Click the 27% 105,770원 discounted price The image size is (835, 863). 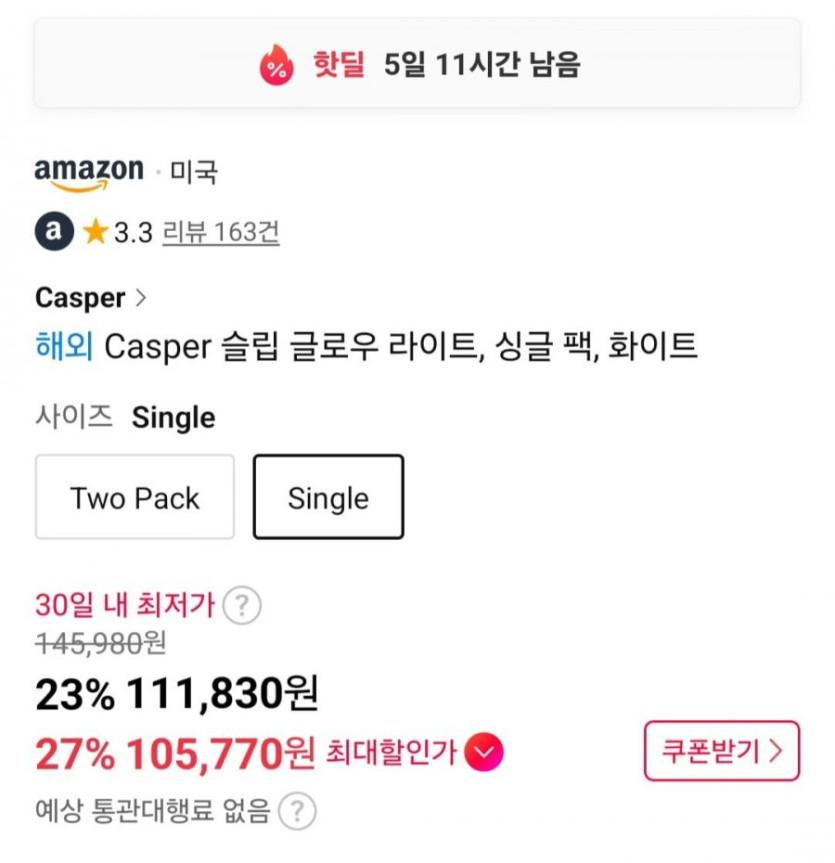point(175,754)
